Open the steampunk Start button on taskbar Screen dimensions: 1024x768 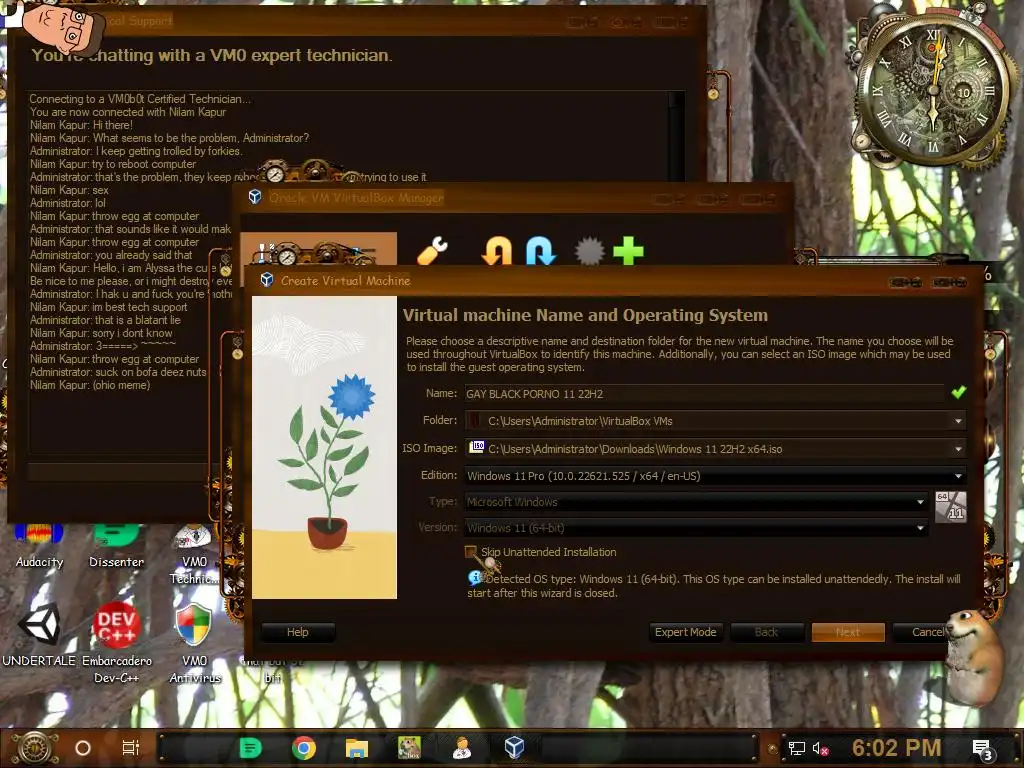click(x=35, y=748)
